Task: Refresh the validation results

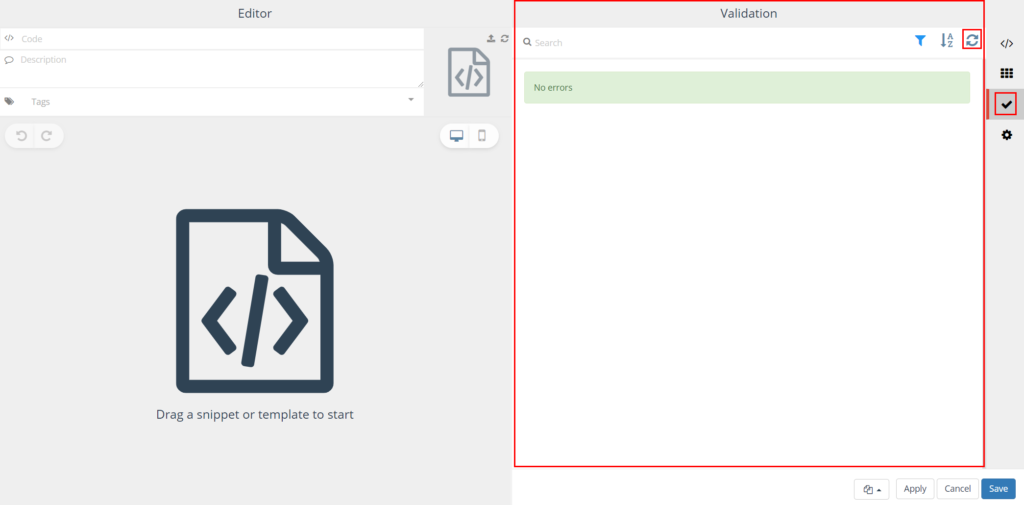Action: (x=972, y=41)
